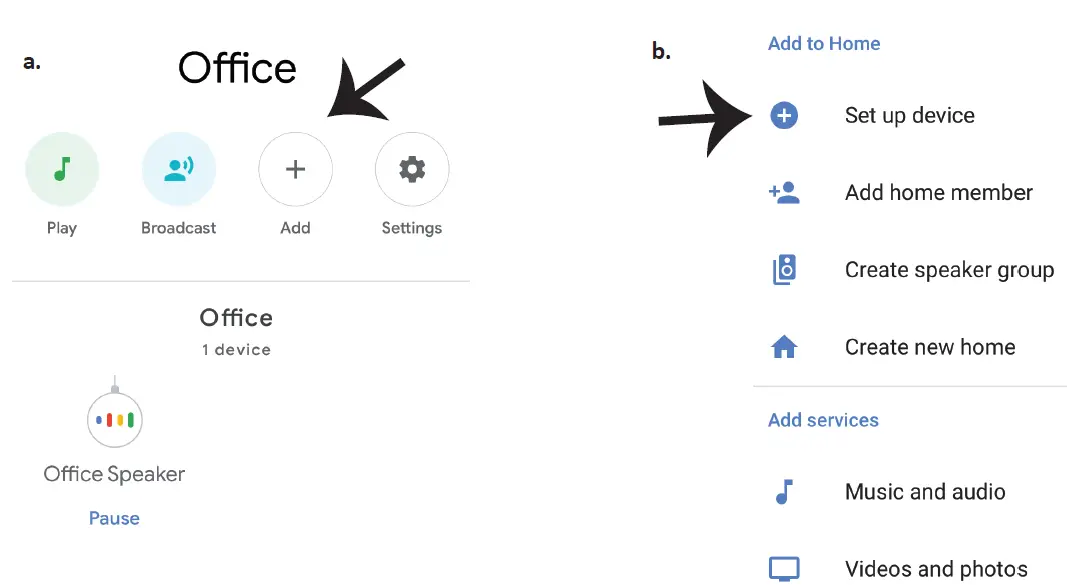The width and height of the screenshot is (1067, 585).
Task: Tap the Office room heading above device count
Action: (x=236, y=318)
